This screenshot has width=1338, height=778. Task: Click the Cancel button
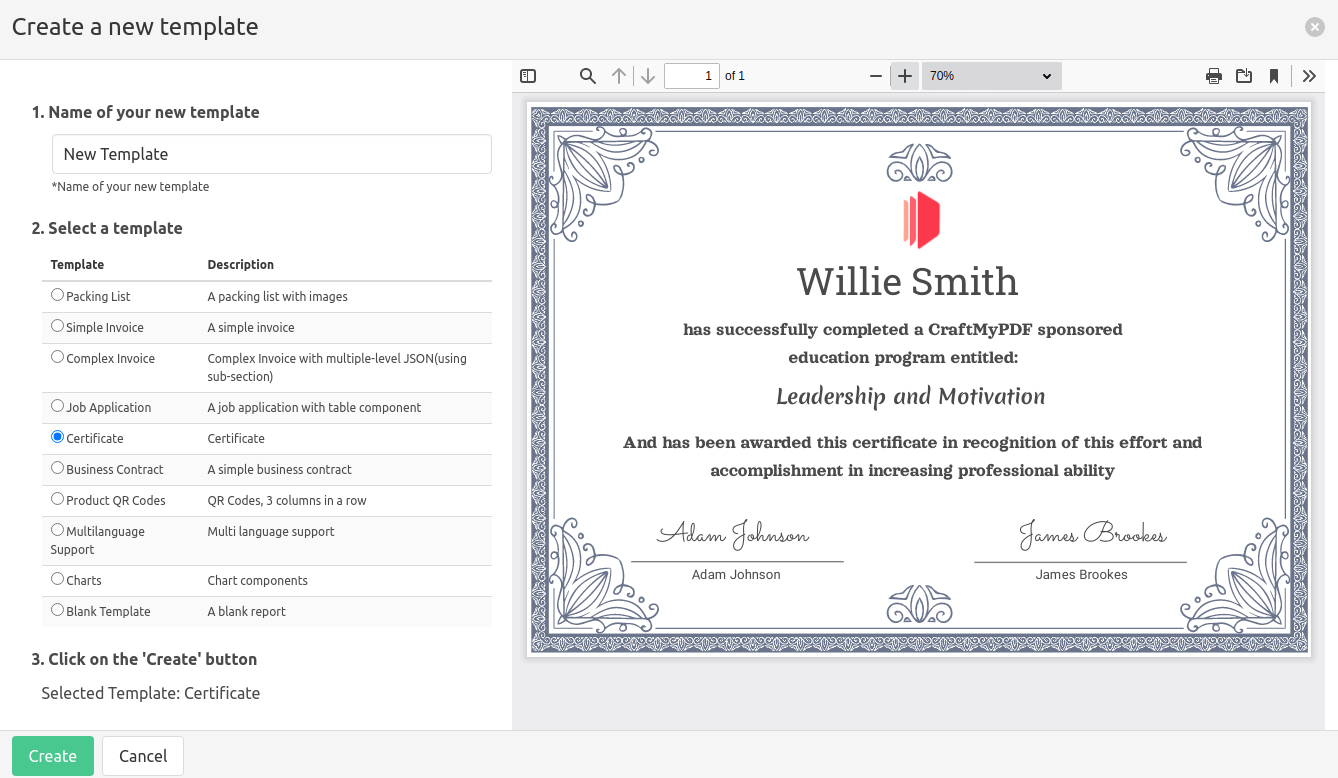point(143,756)
